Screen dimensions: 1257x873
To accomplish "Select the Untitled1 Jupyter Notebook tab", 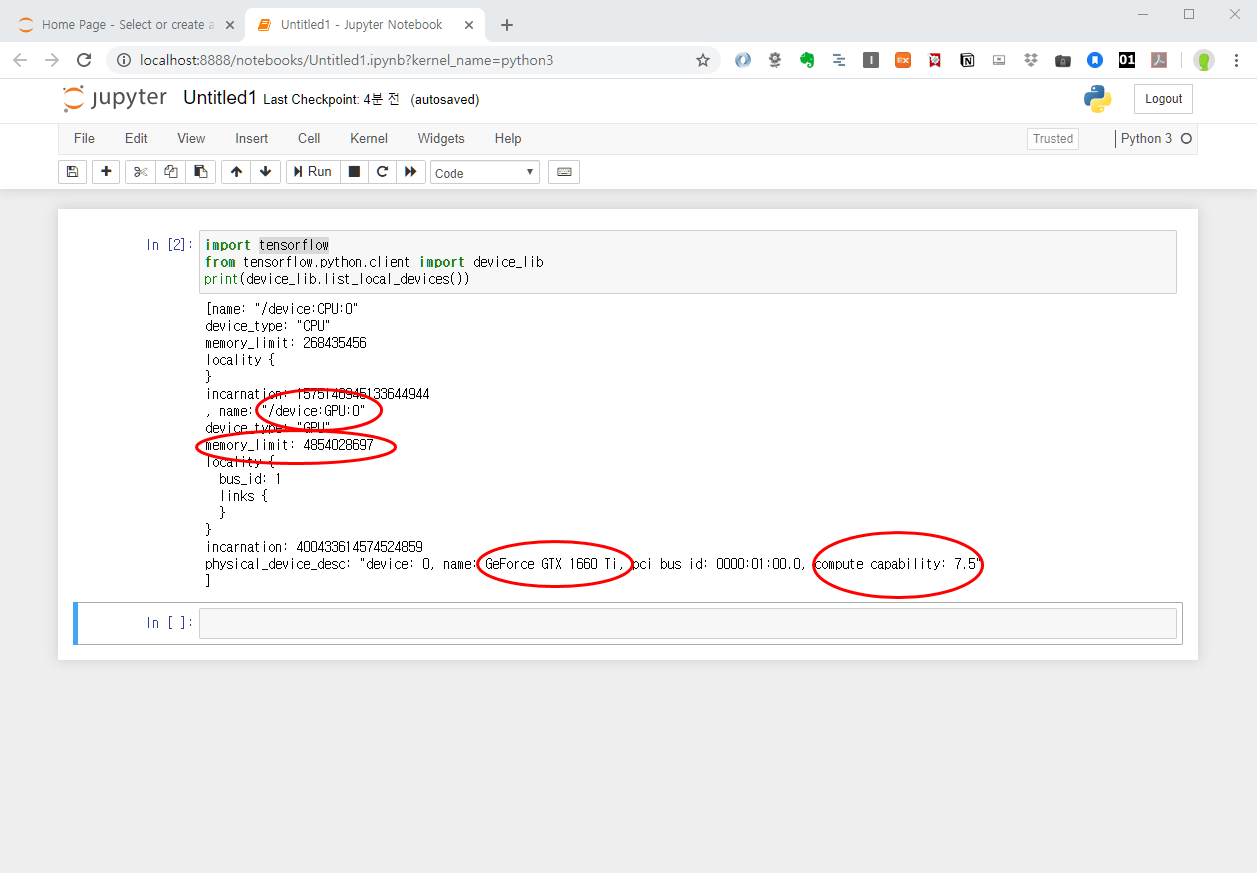I will click(x=363, y=25).
